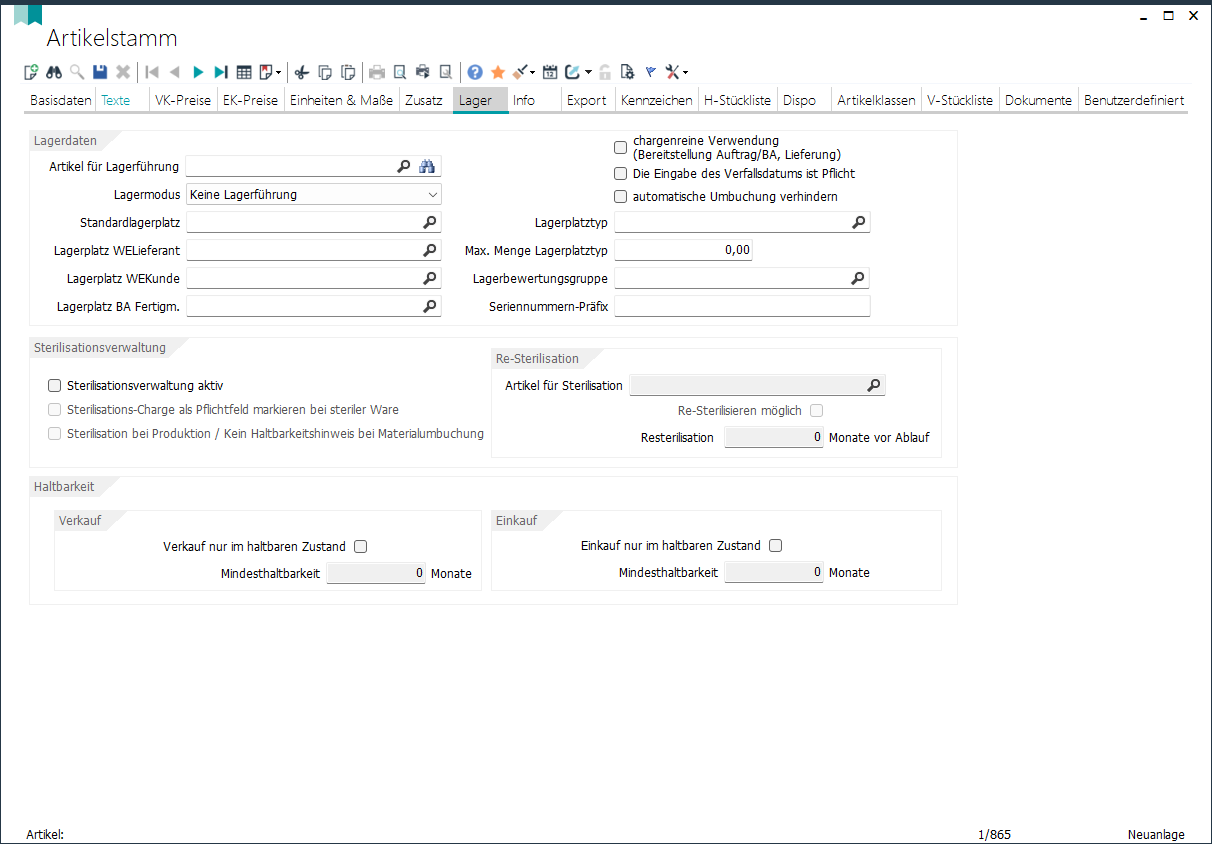Viewport: 1212px width, 844px height.
Task: Open the table list view icon
Action: click(244, 72)
